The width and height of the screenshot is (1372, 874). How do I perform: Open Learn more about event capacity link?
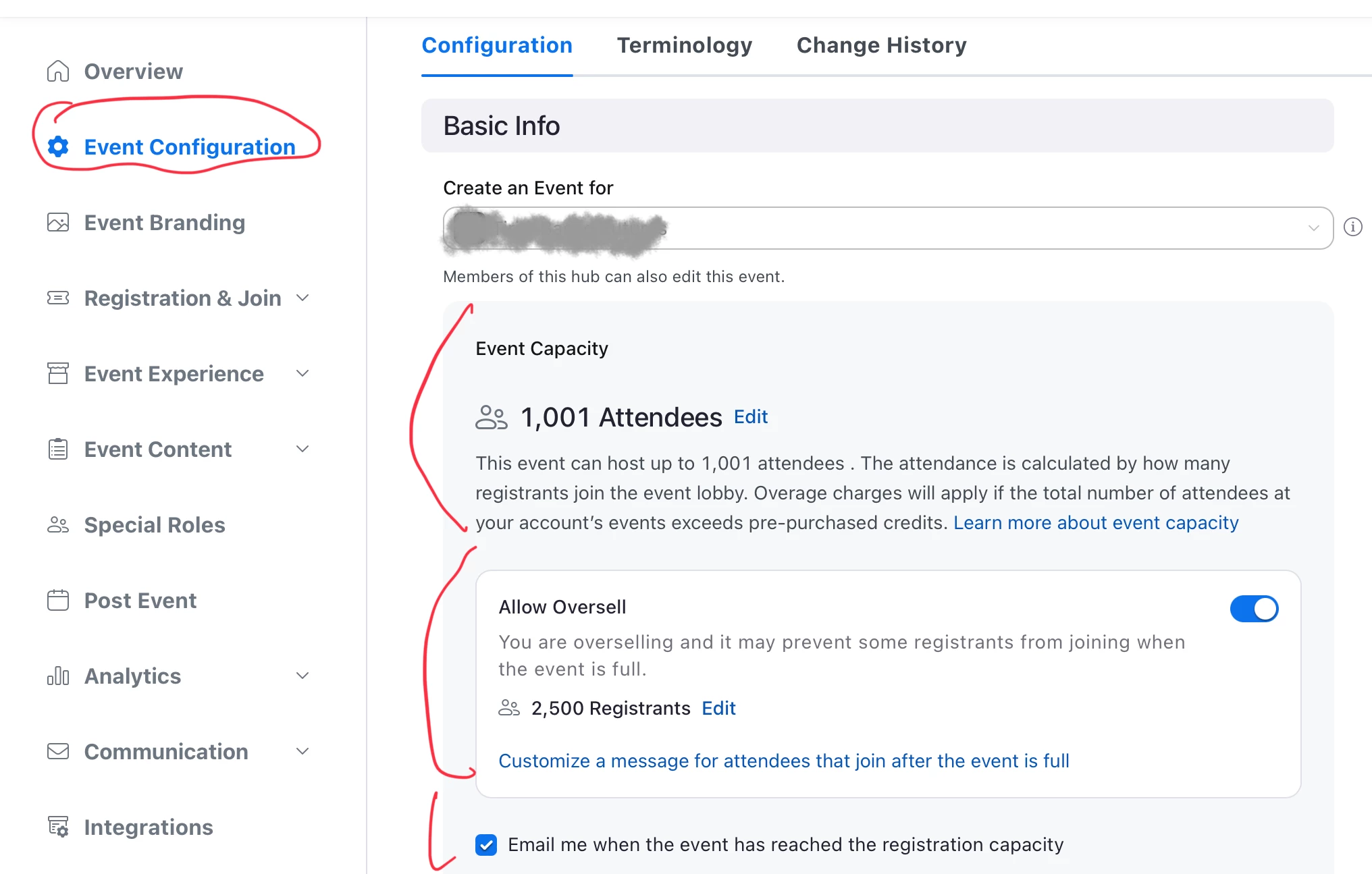tap(1095, 523)
